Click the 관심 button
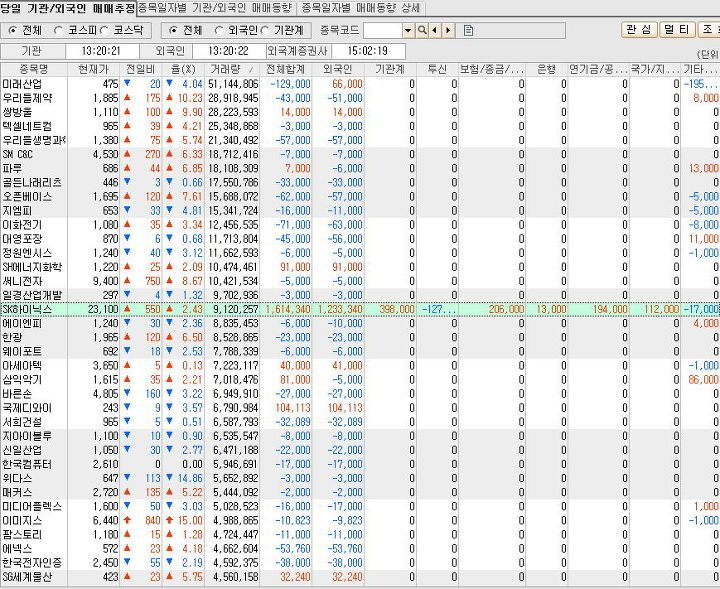The width and height of the screenshot is (720, 589). (x=640, y=30)
